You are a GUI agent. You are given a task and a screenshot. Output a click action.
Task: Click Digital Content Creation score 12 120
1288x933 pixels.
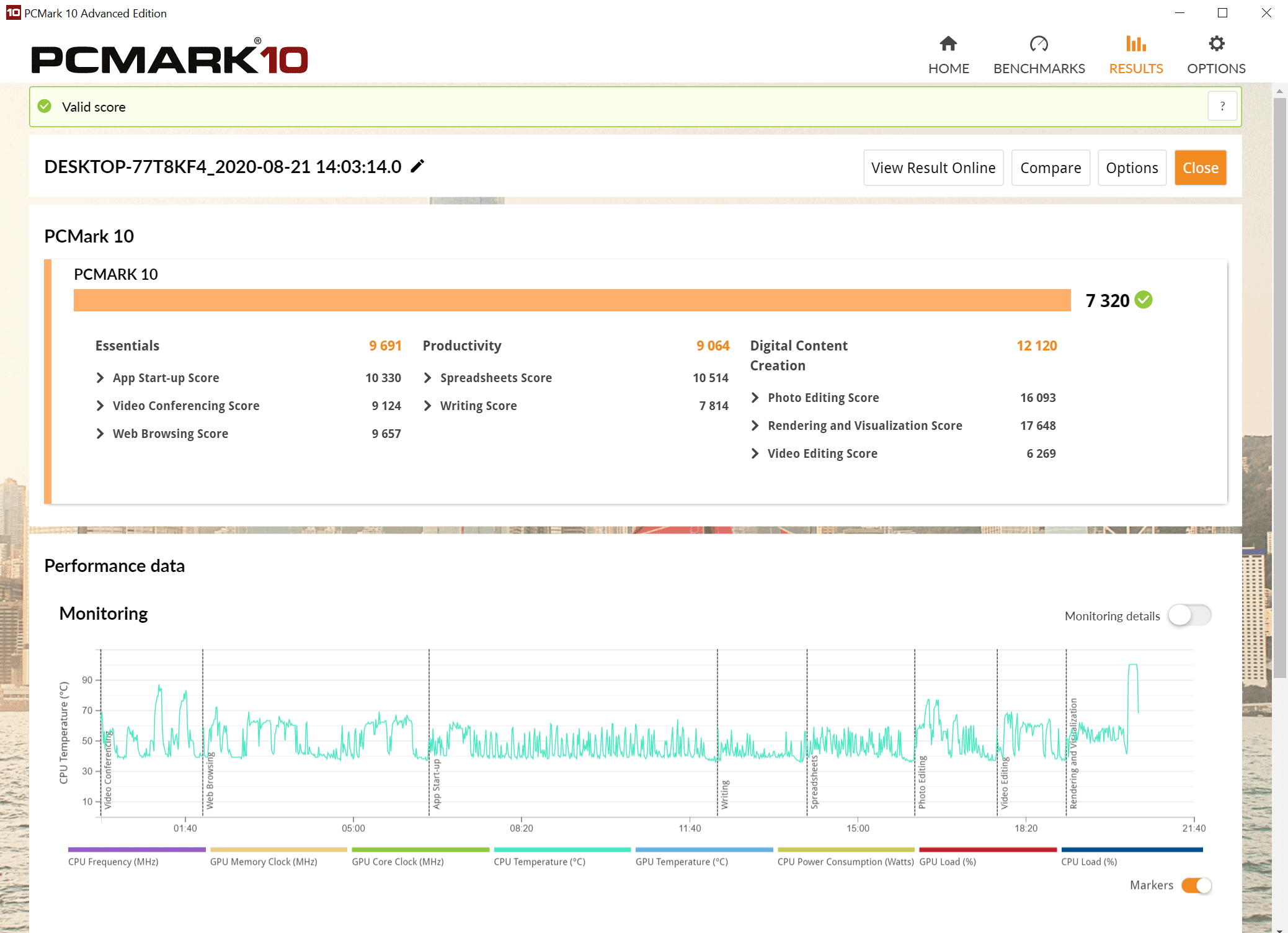point(1036,346)
